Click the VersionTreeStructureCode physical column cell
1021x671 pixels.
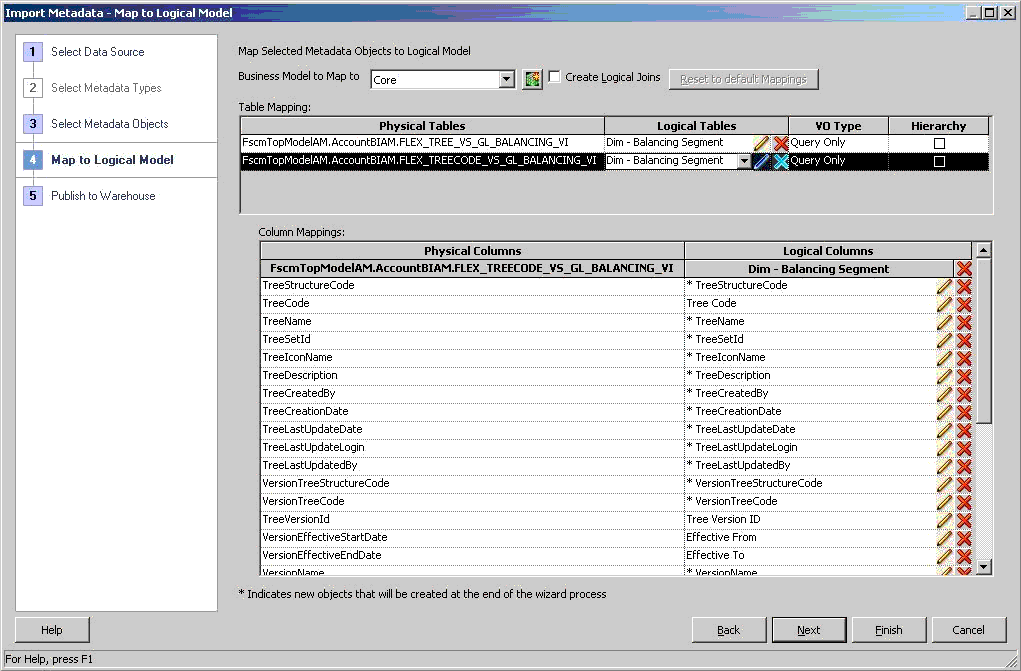click(472, 484)
